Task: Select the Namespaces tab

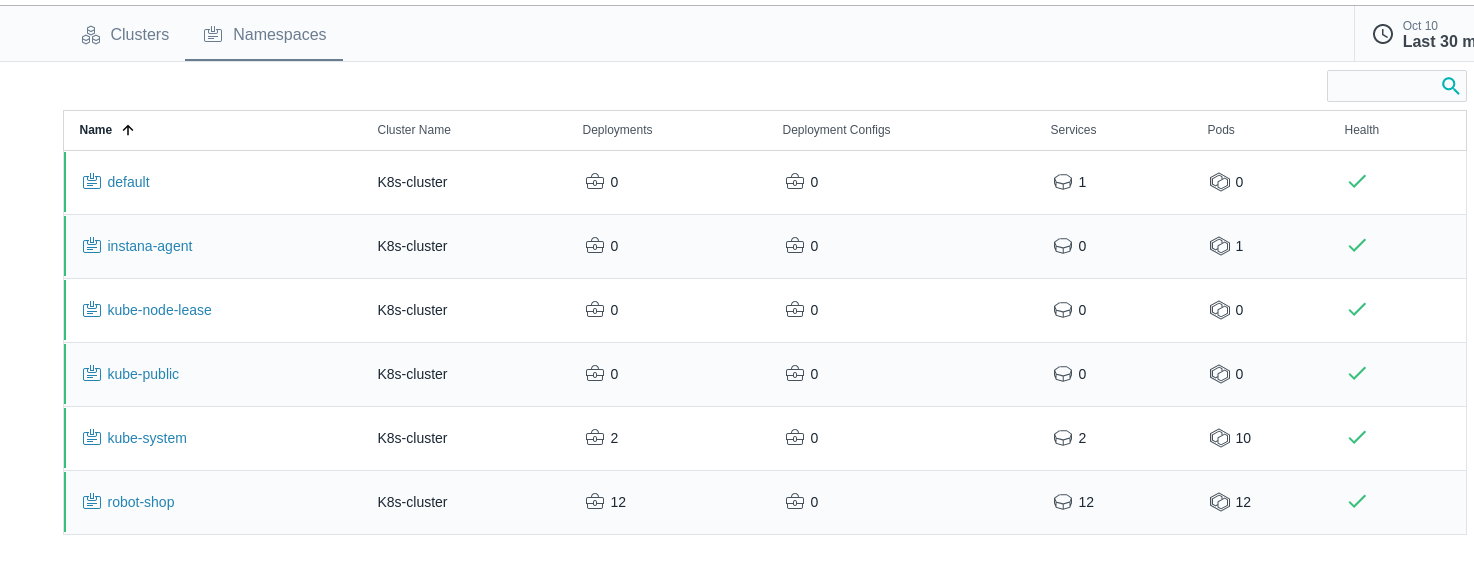Action: tap(265, 34)
